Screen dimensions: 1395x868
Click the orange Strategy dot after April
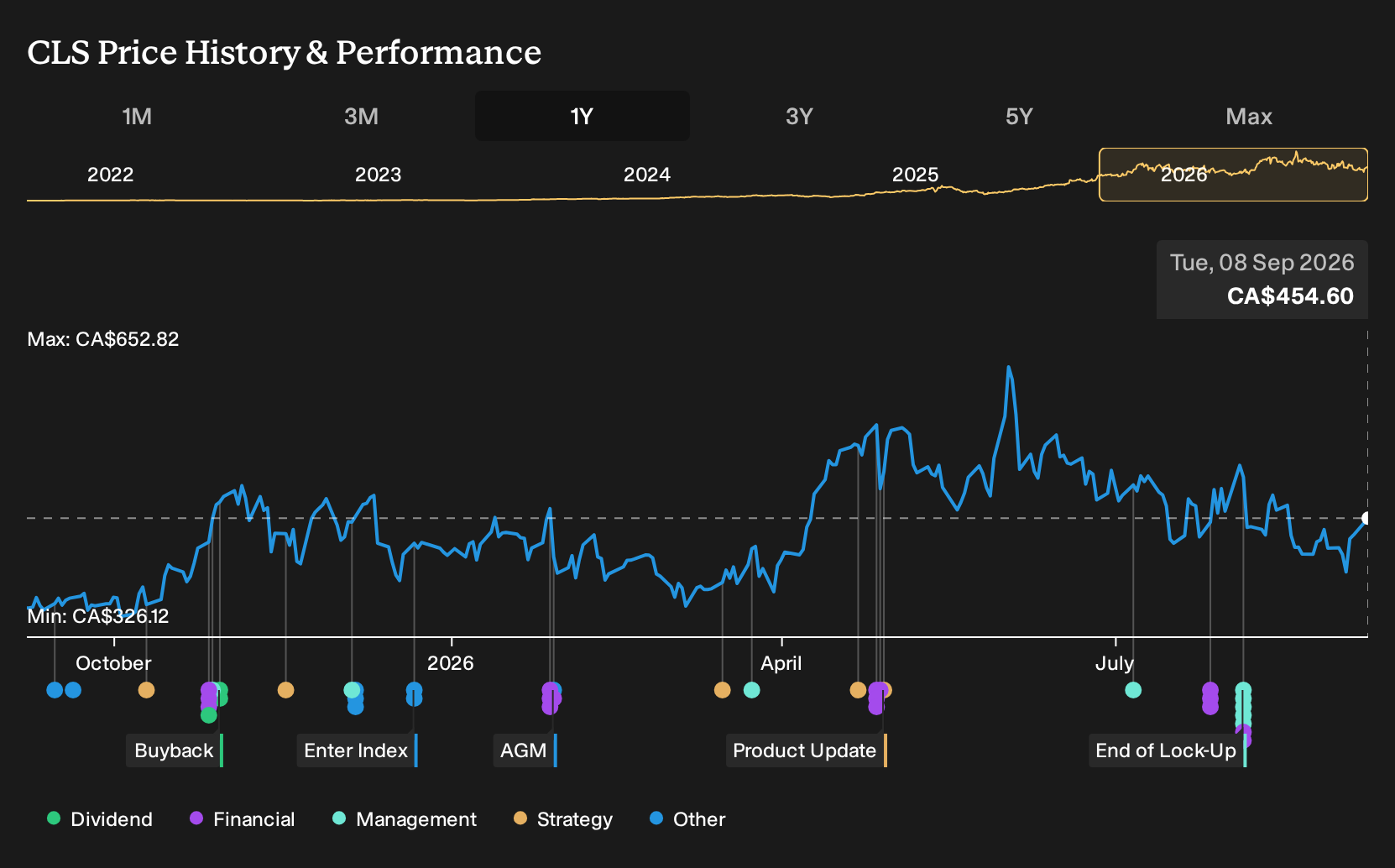pos(857,690)
